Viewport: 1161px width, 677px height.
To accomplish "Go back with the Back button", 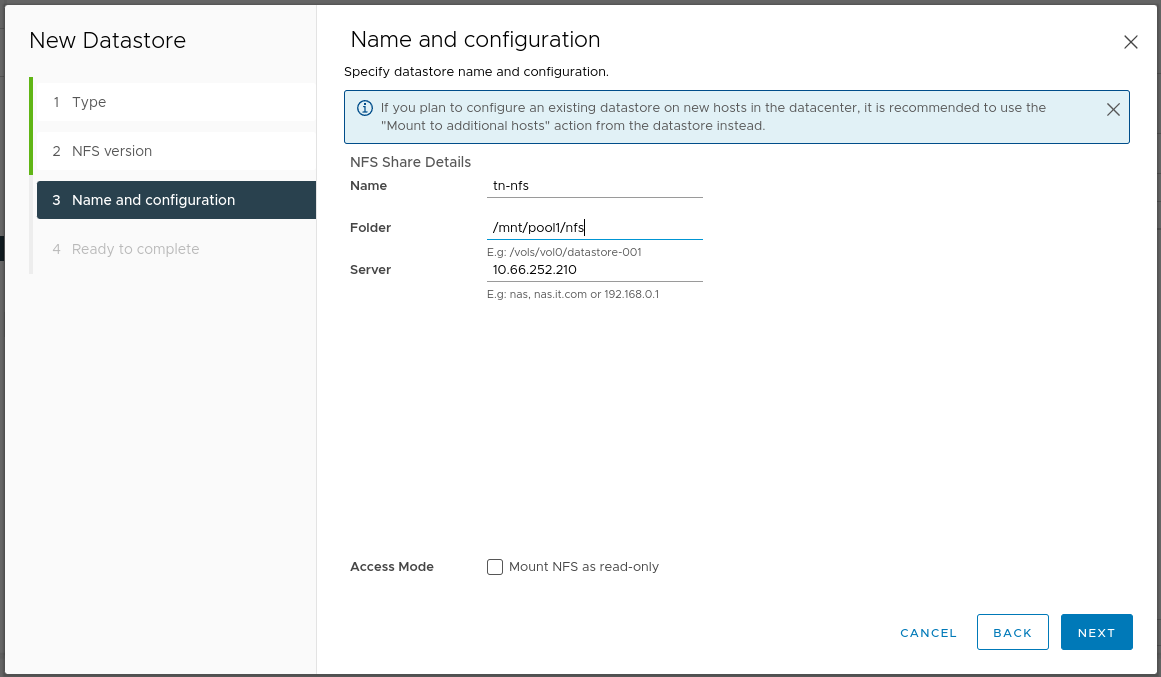I will [x=1012, y=633].
